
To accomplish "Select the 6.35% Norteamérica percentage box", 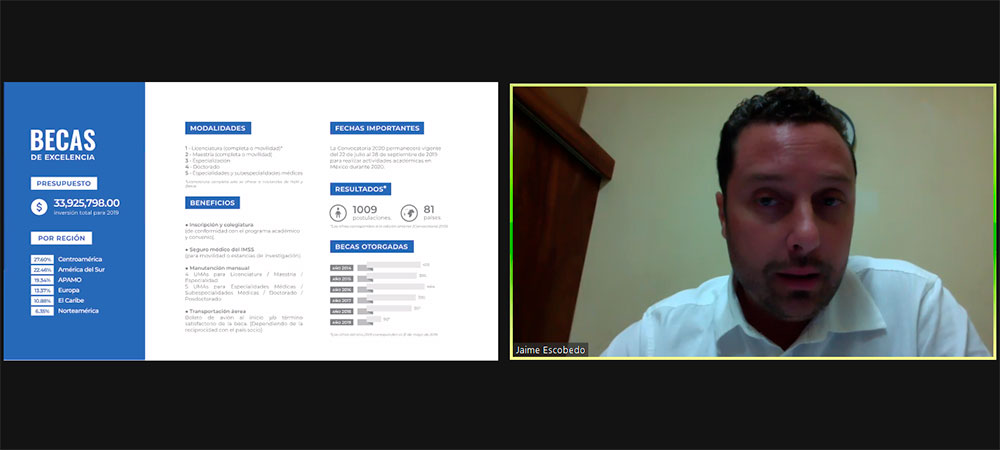I will pyautogui.click(x=43, y=311).
